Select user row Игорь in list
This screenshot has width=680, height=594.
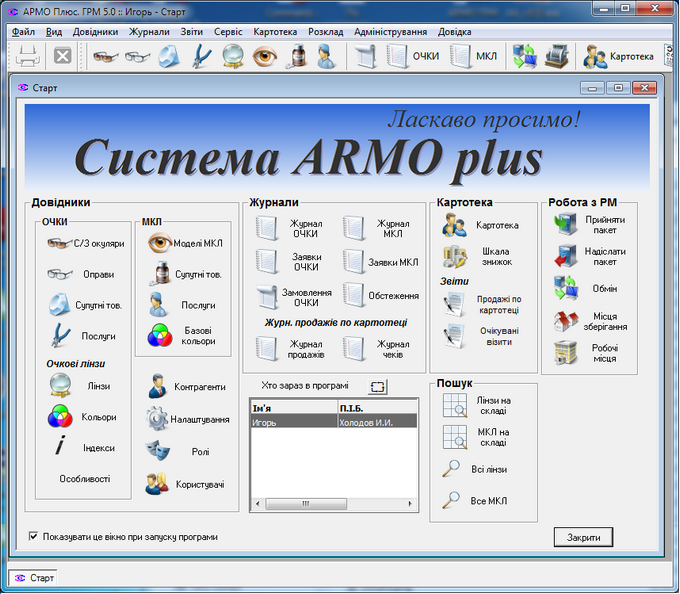(x=293, y=422)
